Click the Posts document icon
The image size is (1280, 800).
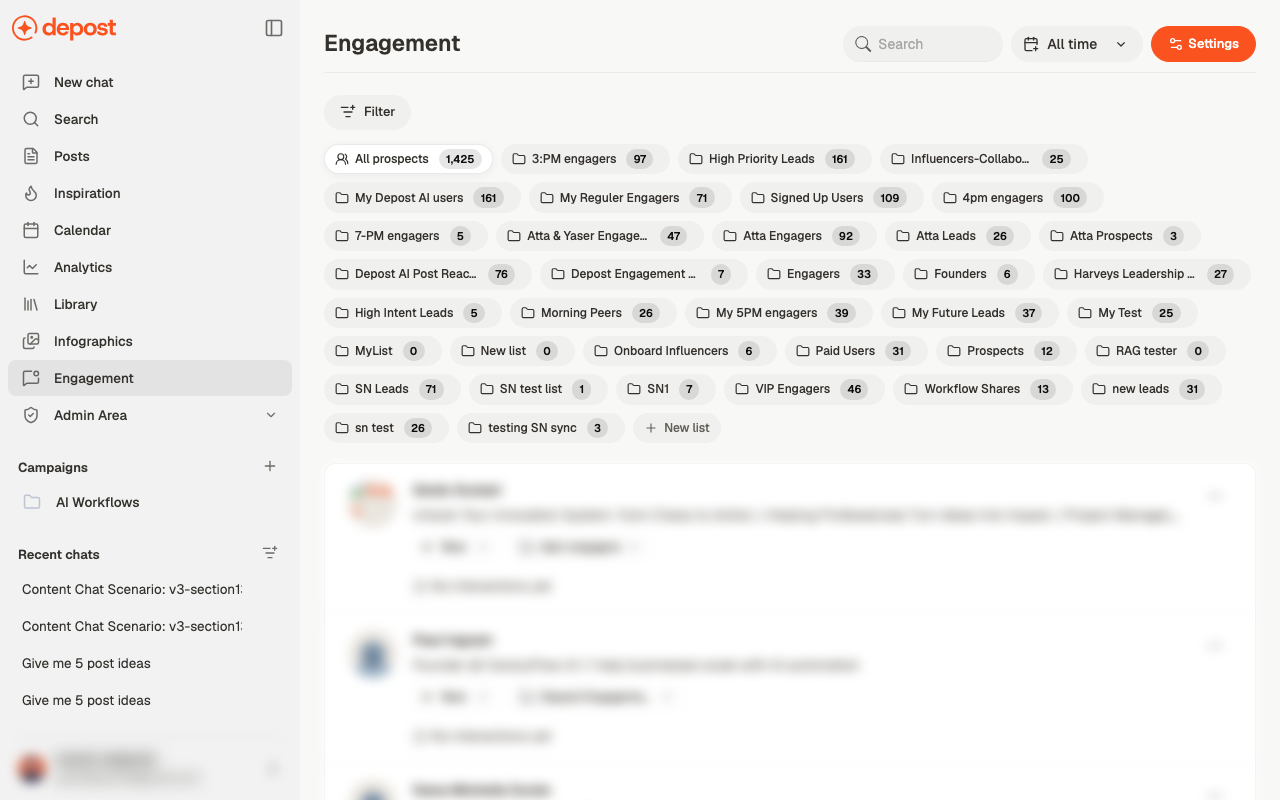[x=31, y=156]
